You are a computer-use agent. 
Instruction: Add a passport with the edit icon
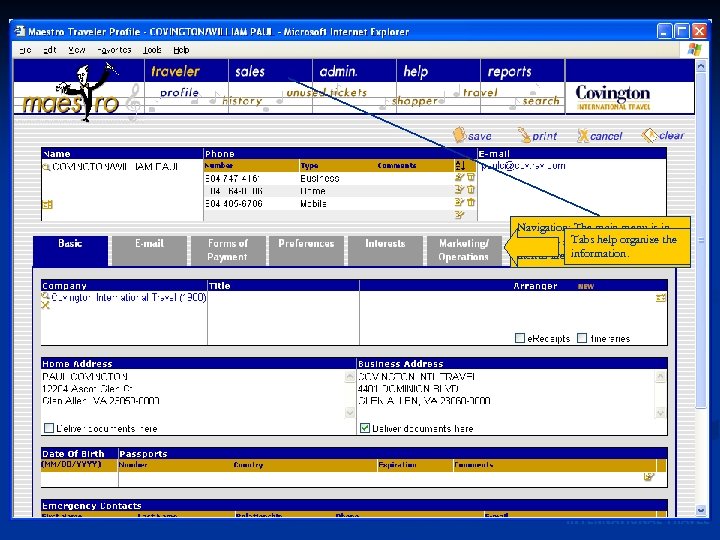pos(649,477)
